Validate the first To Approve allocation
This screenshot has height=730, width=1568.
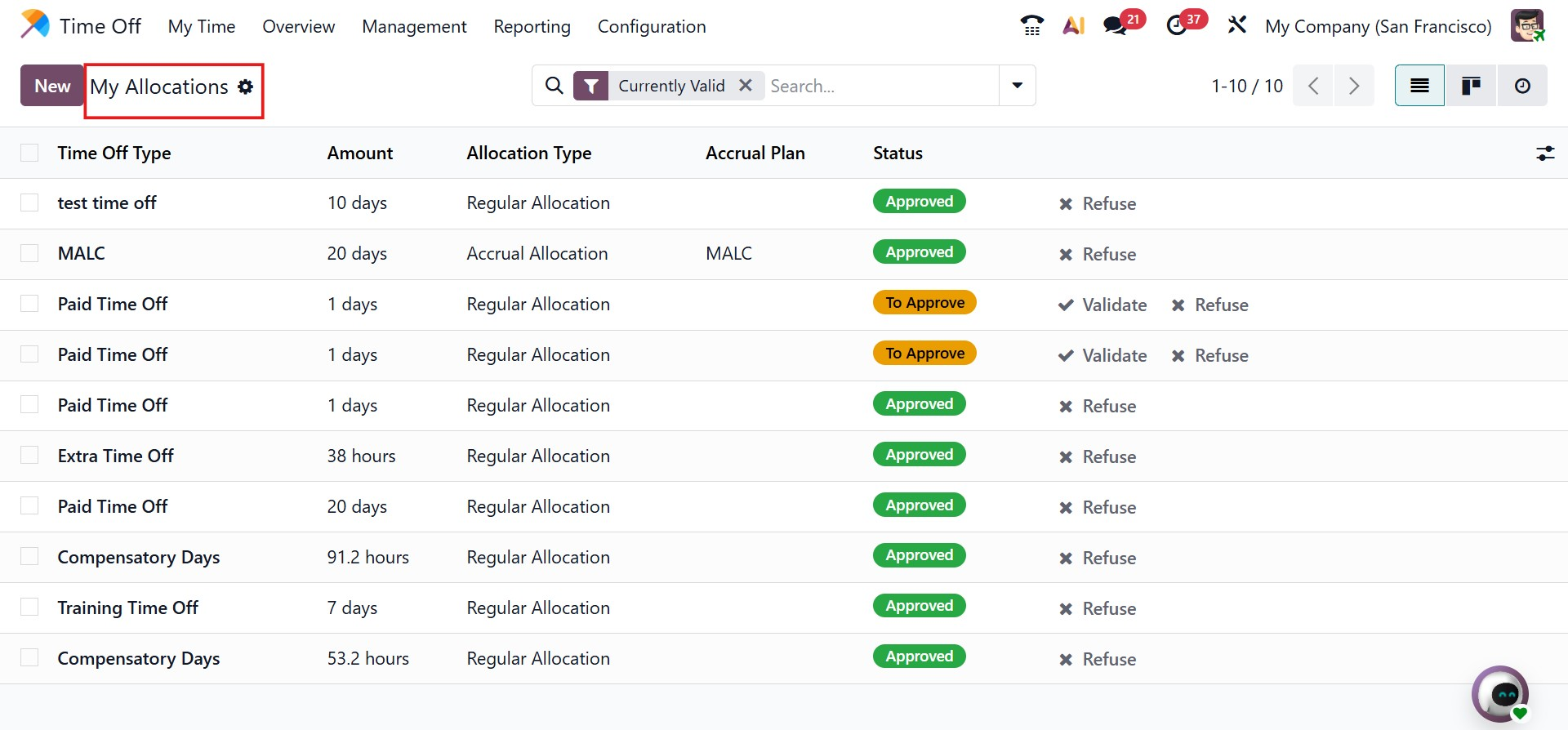[1102, 305]
